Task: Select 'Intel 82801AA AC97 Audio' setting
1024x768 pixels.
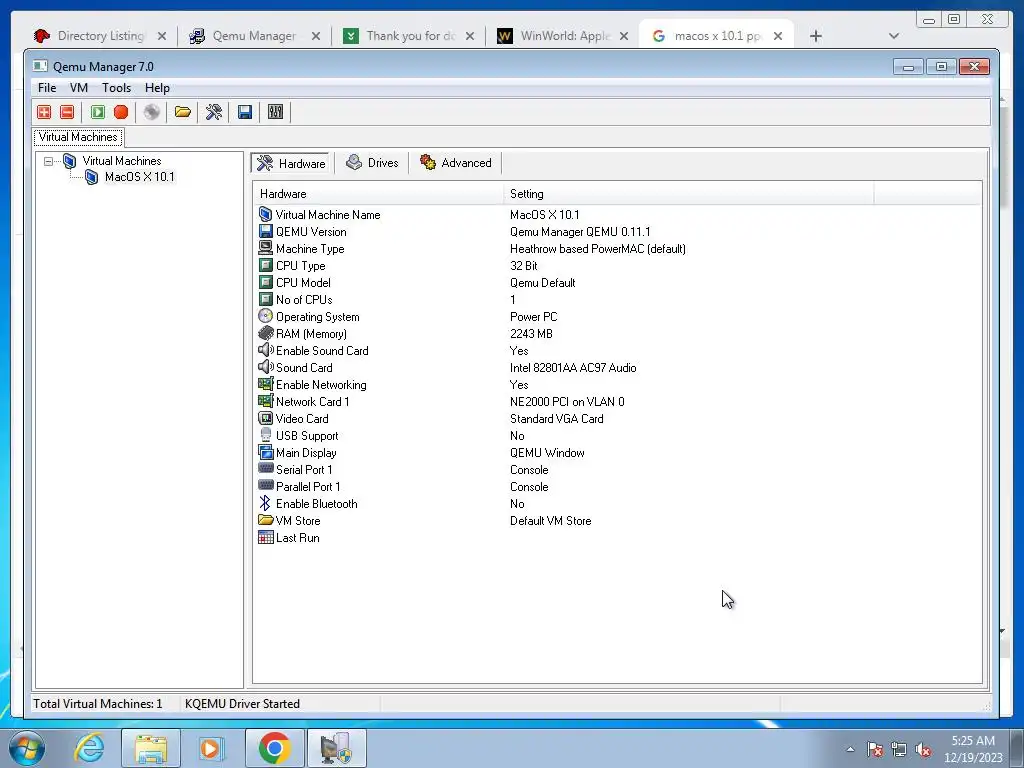Action: click(573, 368)
